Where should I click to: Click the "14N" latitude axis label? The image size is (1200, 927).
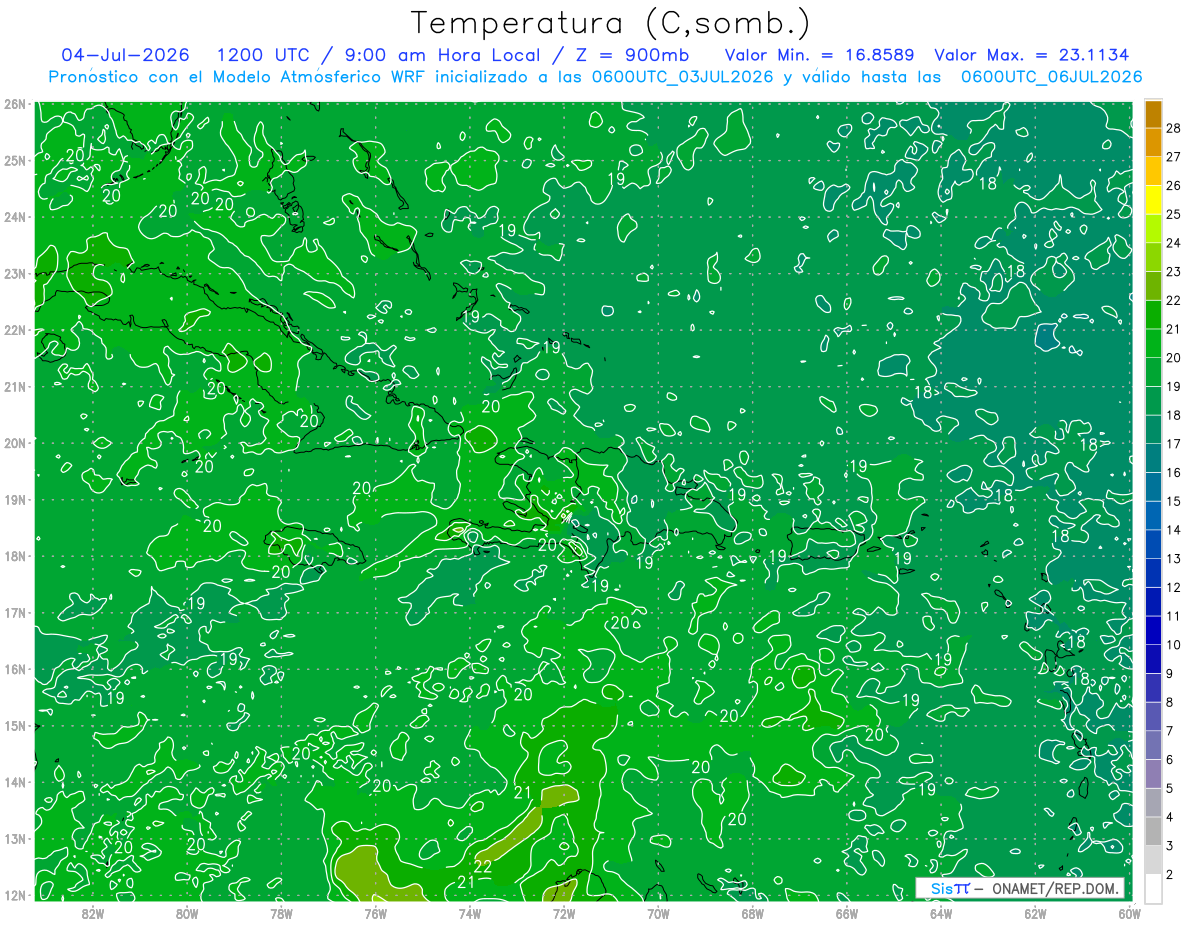(14, 782)
